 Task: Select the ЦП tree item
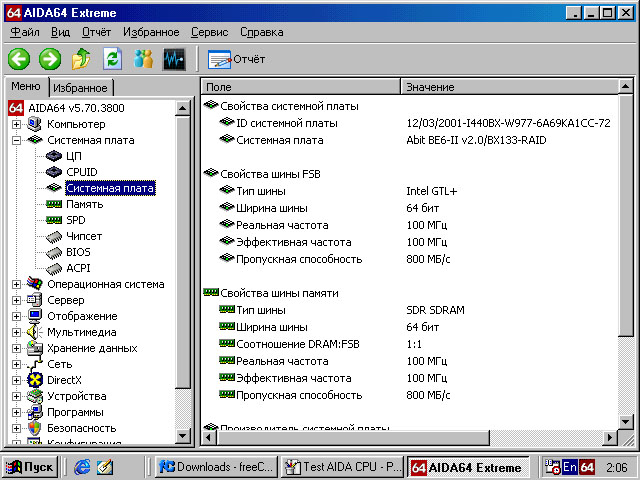(74, 156)
